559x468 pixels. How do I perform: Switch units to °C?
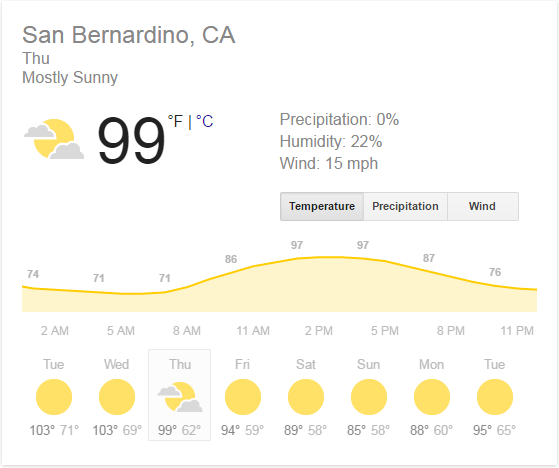coord(205,122)
